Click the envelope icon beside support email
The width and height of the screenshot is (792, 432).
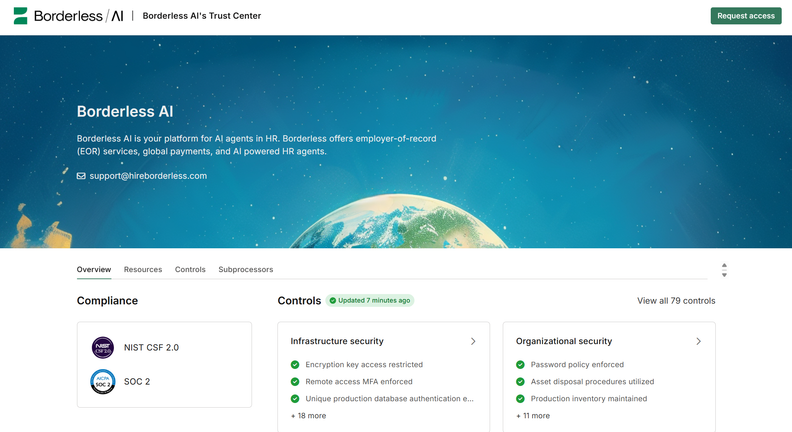tap(81, 176)
